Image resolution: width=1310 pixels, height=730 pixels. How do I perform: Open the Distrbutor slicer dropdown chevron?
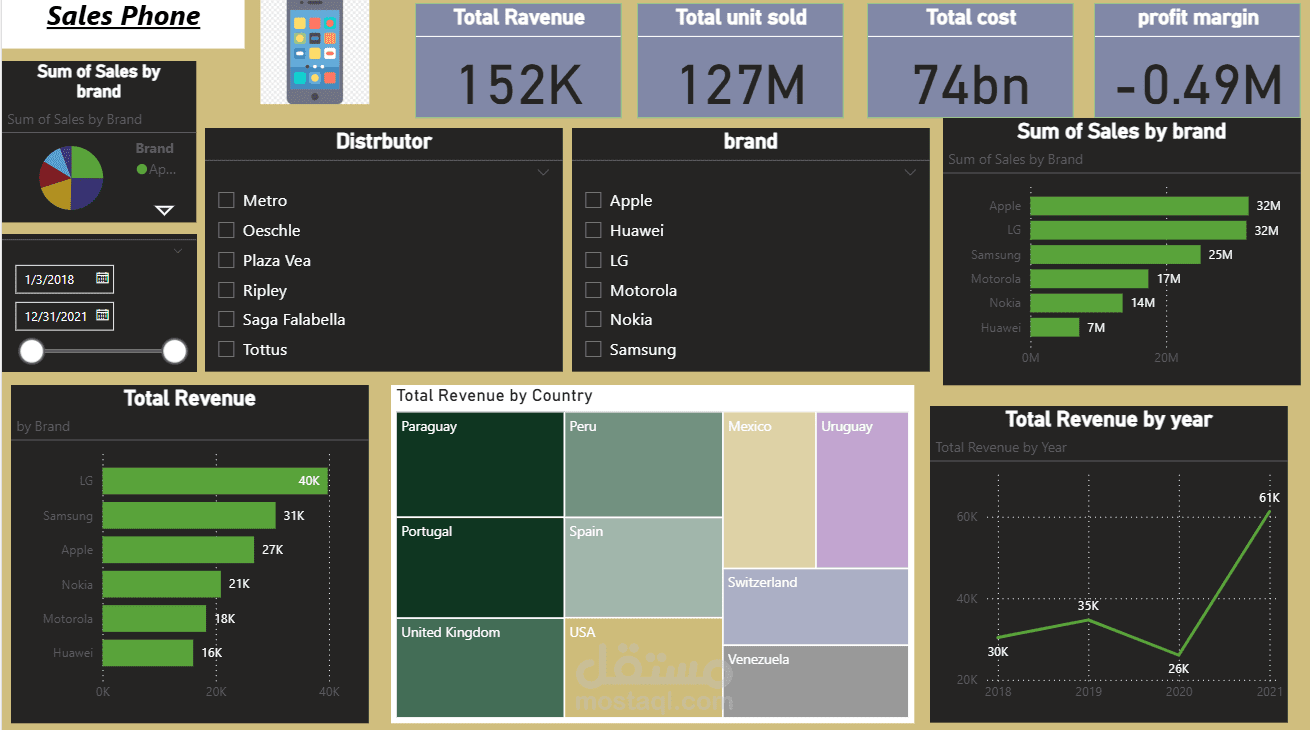tap(543, 172)
